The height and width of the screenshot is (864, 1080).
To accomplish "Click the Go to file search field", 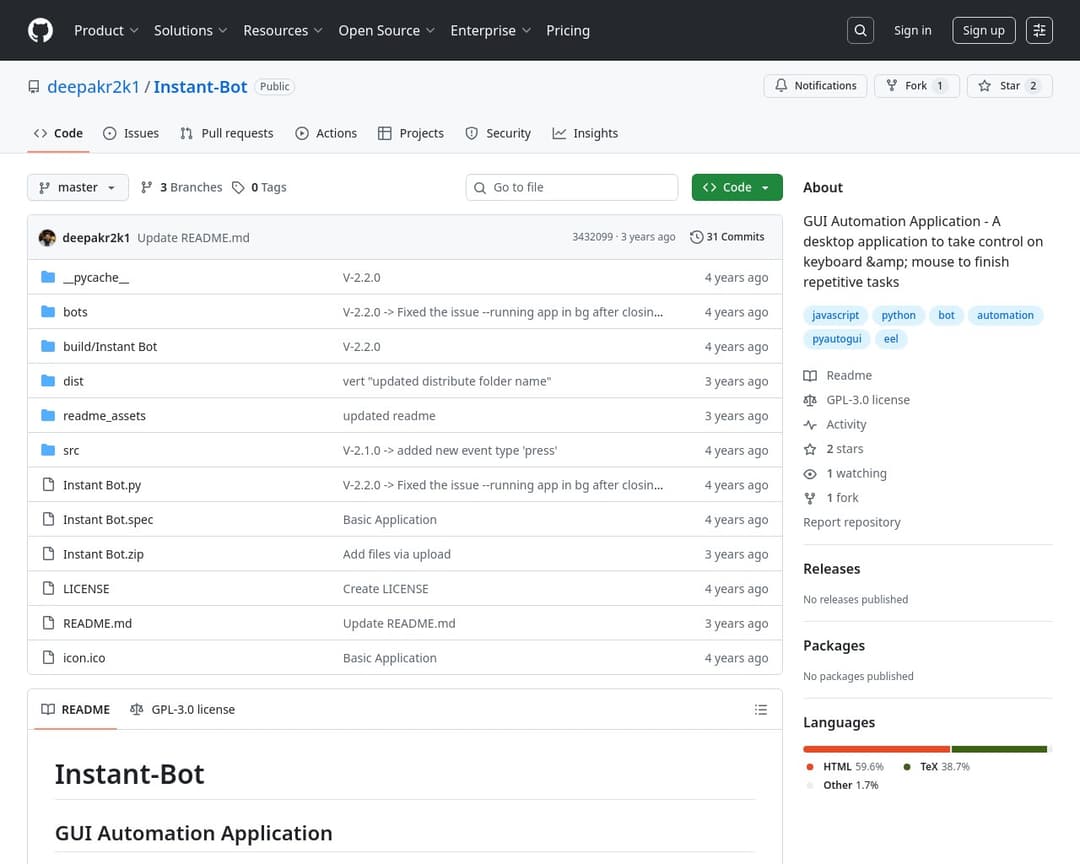I will click(571, 187).
